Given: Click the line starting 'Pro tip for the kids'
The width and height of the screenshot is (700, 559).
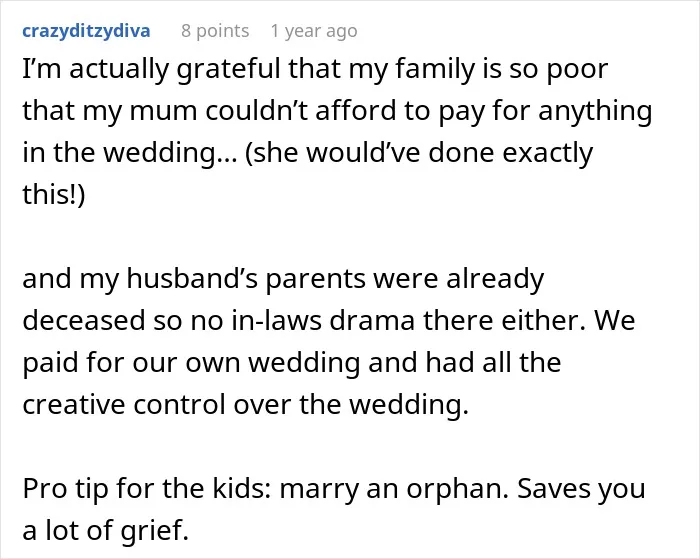Looking at the screenshot, I should pos(334,489).
